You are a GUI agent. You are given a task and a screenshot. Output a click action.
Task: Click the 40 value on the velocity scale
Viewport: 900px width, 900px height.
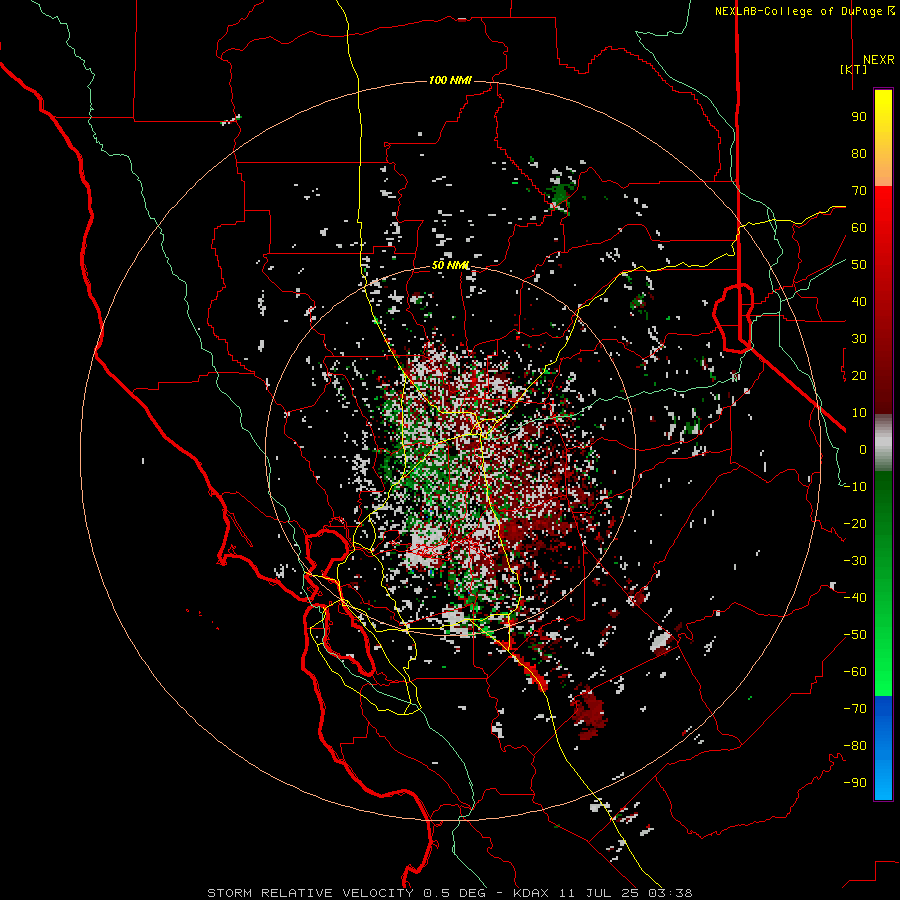(x=859, y=302)
